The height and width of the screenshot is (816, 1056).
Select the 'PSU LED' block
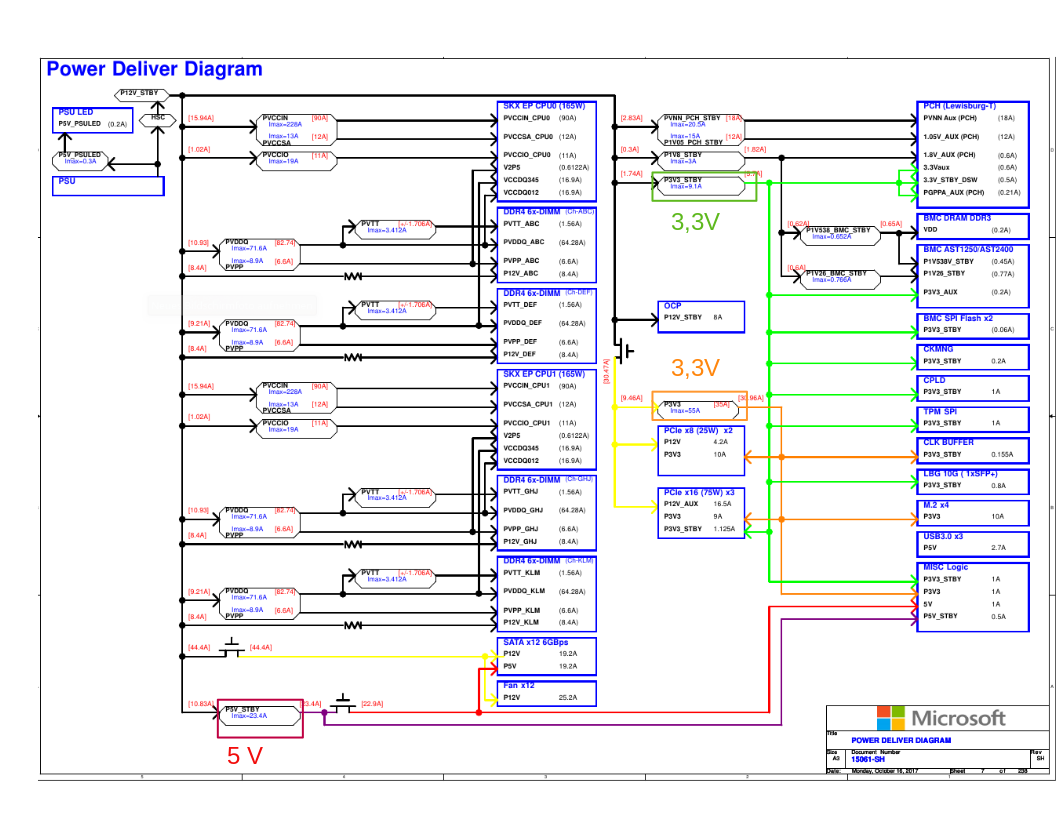92,120
